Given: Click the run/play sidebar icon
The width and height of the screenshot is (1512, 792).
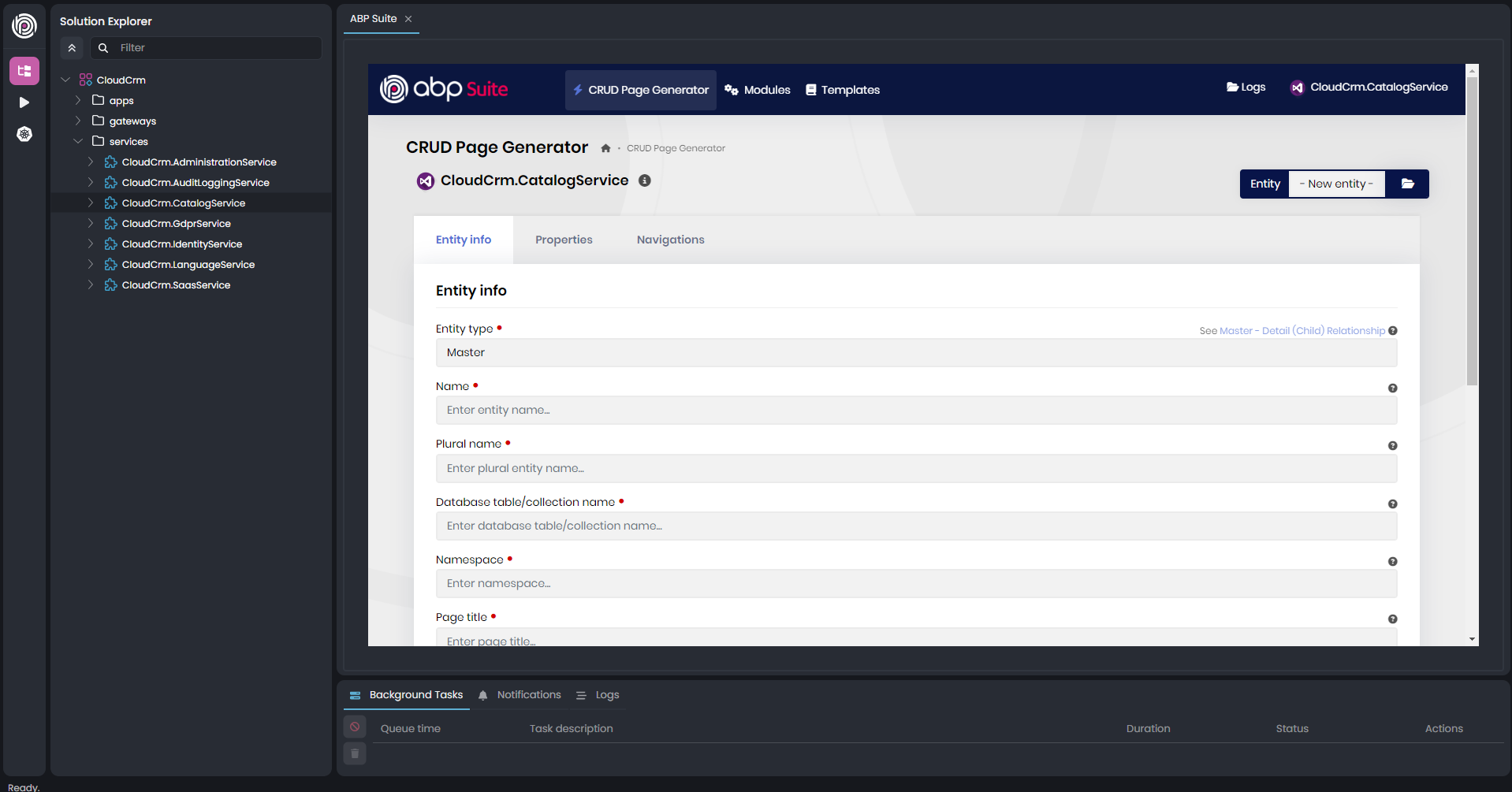Looking at the screenshot, I should tap(24, 102).
